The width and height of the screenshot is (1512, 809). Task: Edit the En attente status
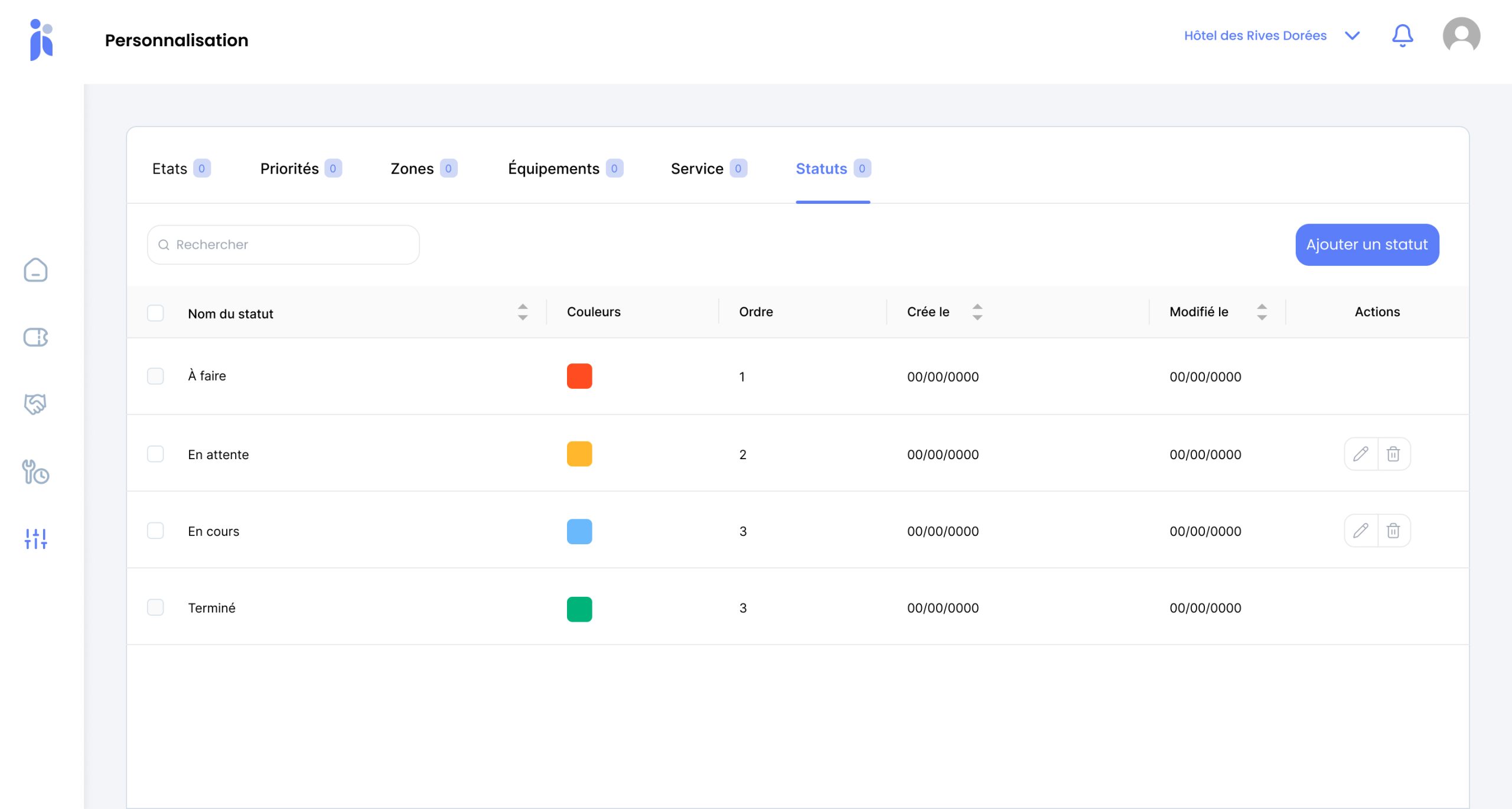[x=1361, y=454]
